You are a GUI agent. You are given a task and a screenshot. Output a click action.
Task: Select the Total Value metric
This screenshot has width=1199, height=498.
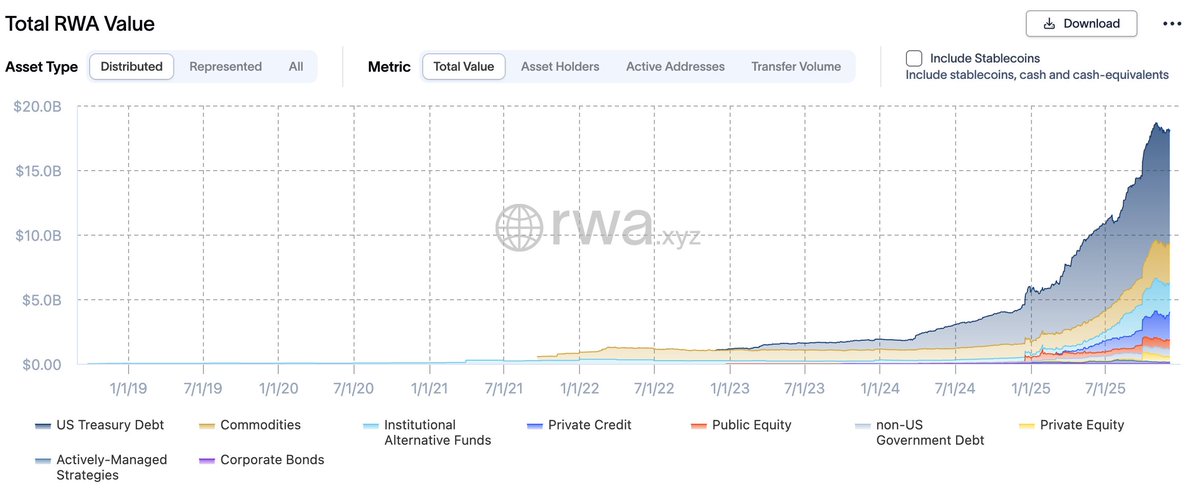464,67
